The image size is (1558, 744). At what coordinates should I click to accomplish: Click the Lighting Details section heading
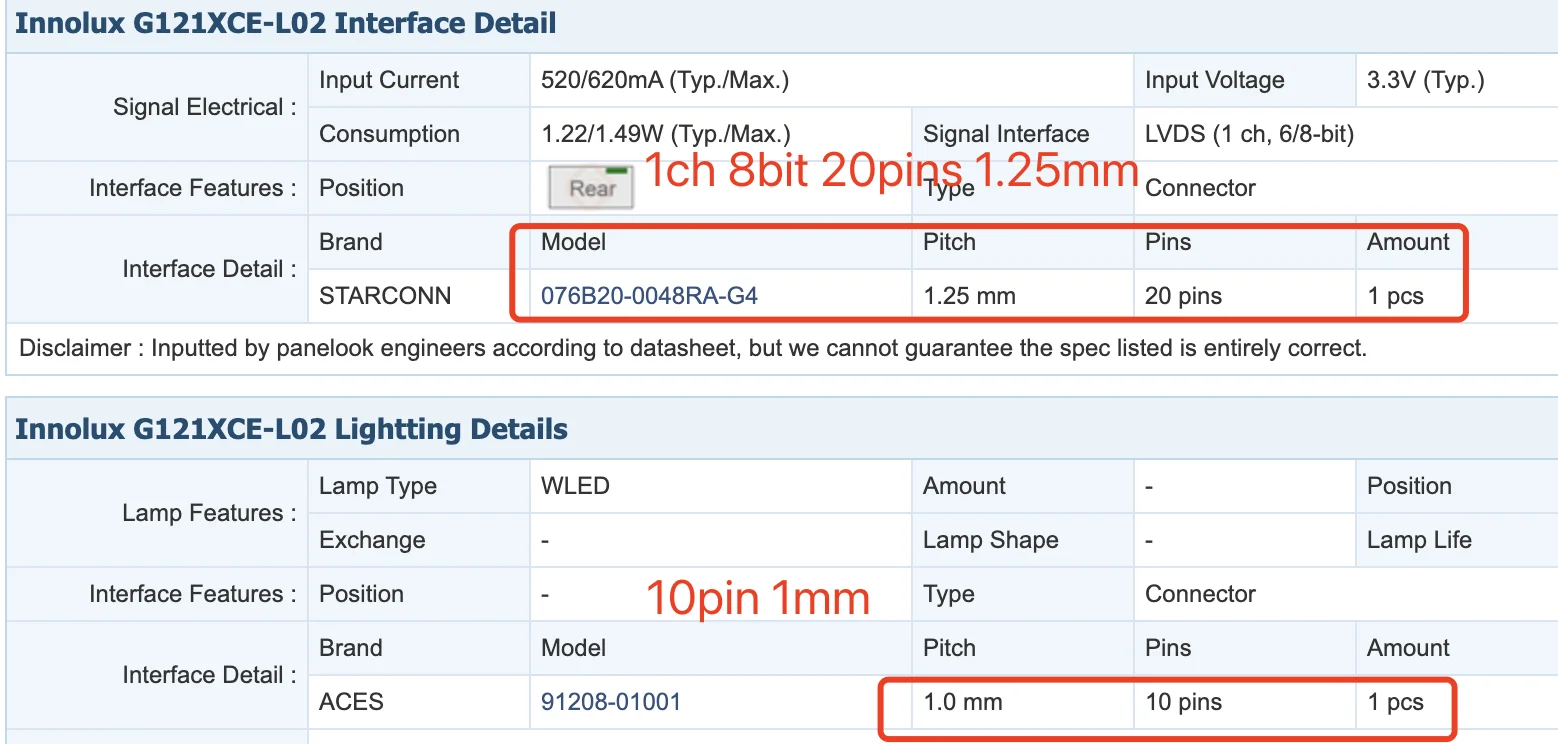(x=291, y=430)
